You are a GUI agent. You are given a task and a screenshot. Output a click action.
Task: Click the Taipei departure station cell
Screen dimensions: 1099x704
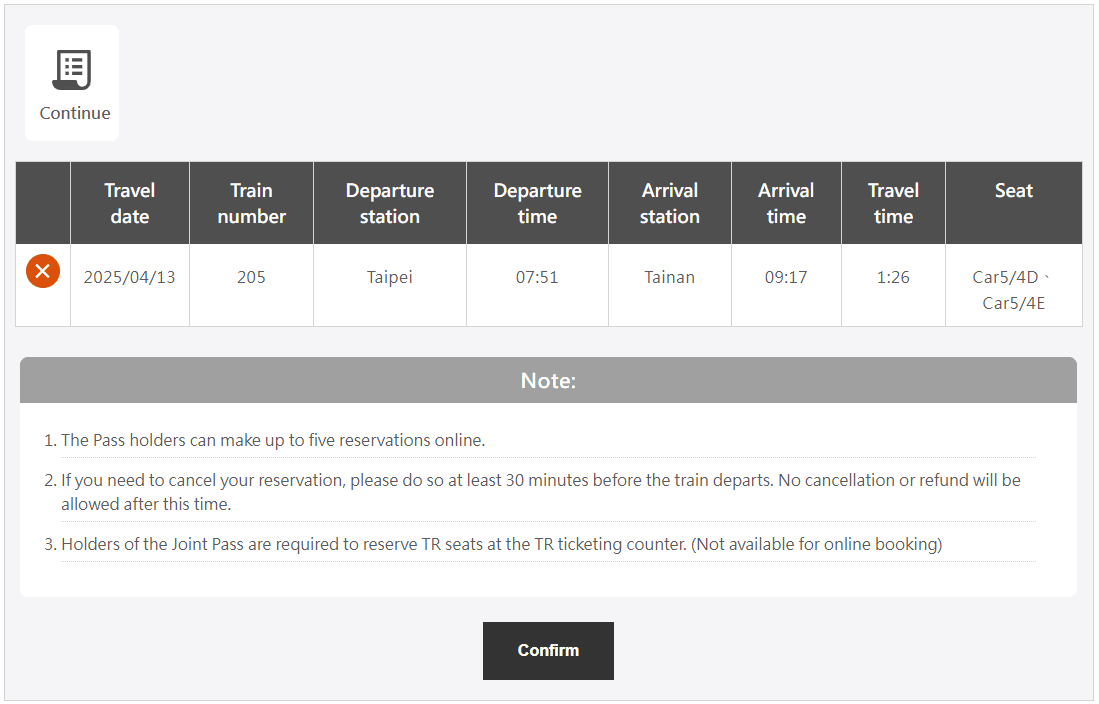(x=390, y=277)
